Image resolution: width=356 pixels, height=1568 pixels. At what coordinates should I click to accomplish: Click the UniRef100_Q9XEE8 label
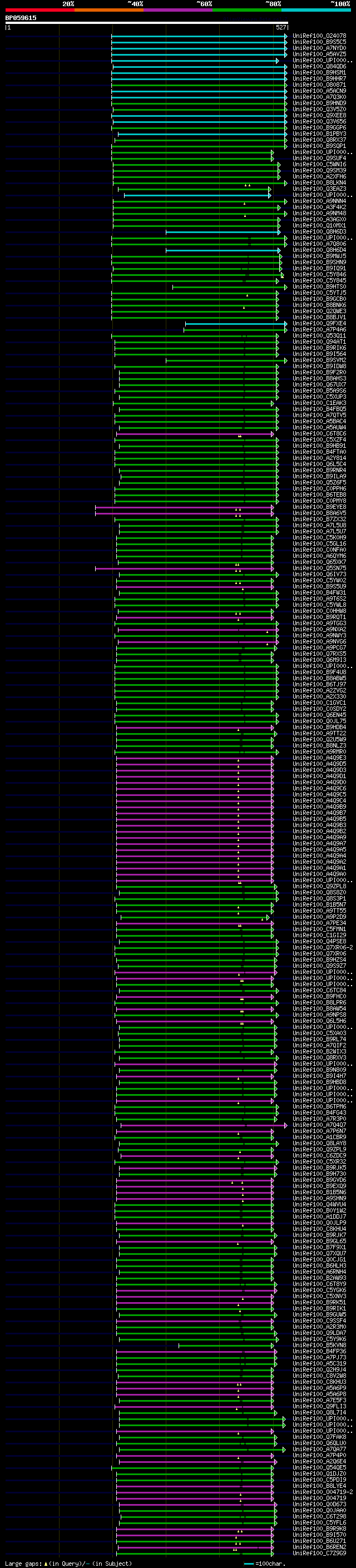coord(319,116)
